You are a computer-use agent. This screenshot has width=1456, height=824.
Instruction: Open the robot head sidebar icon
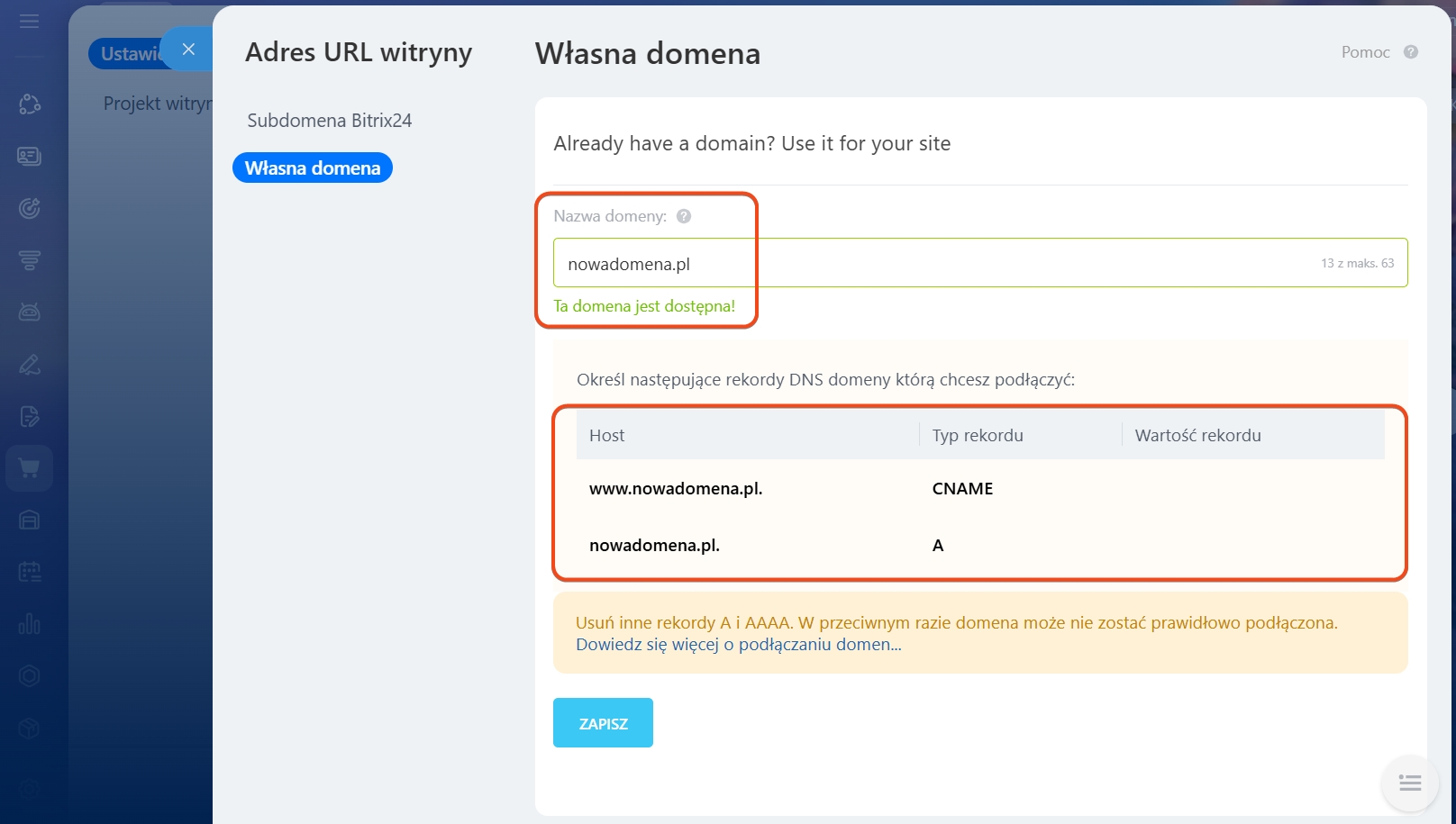coord(30,312)
